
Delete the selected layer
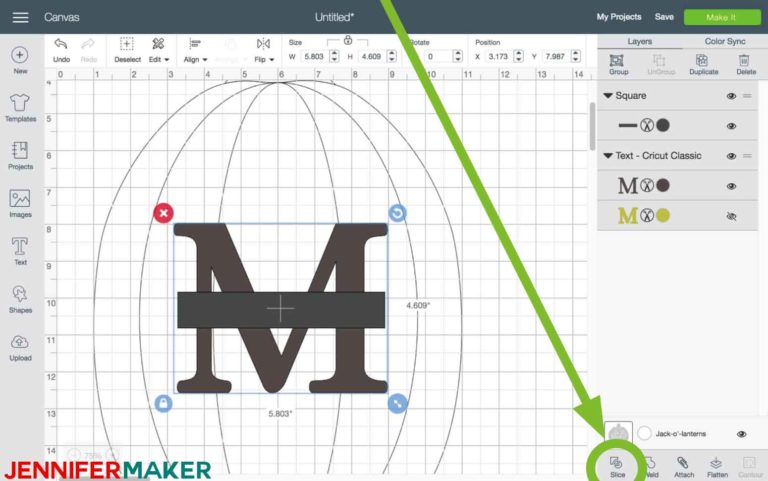(x=745, y=65)
